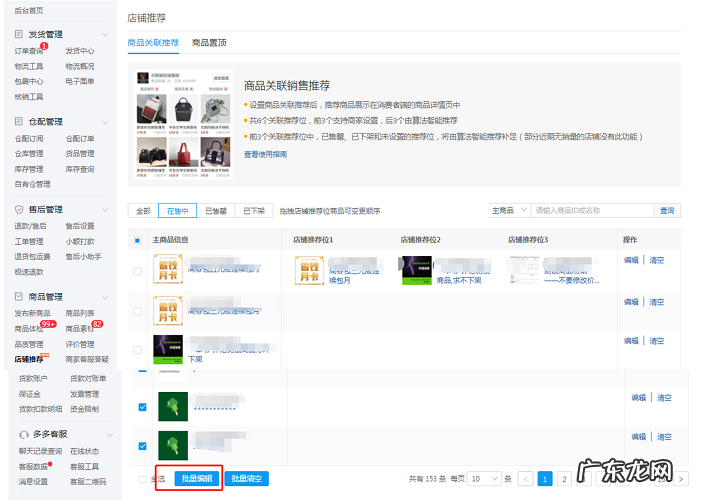The height and width of the screenshot is (500, 711).
Task: Switch to the 商品置顶 tab
Action: pos(209,43)
